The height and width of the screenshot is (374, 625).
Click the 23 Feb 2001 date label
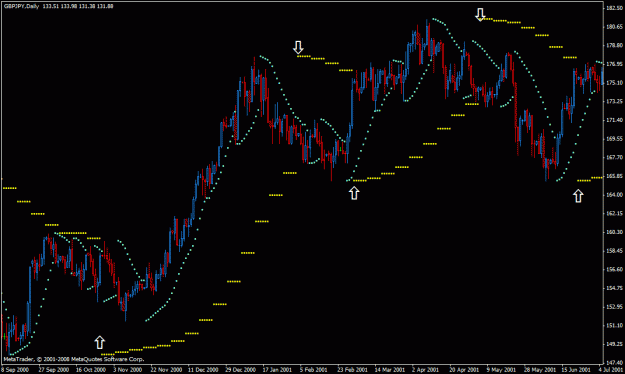pos(352,370)
